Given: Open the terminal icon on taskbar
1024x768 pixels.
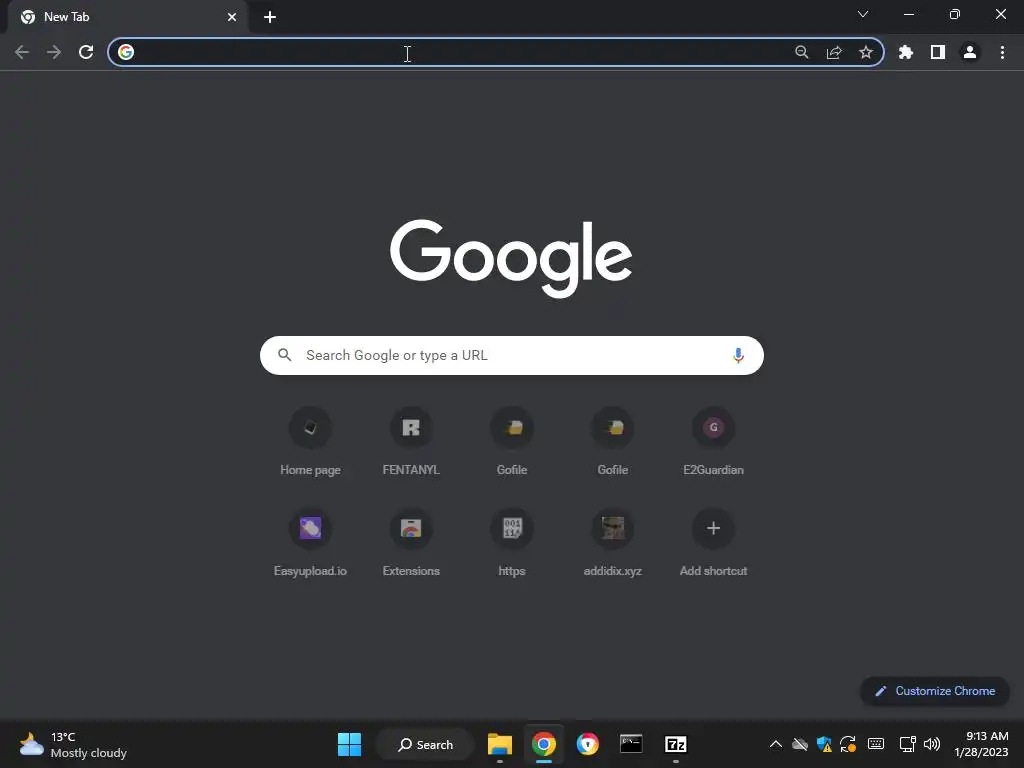Looking at the screenshot, I should click(x=631, y=744).
